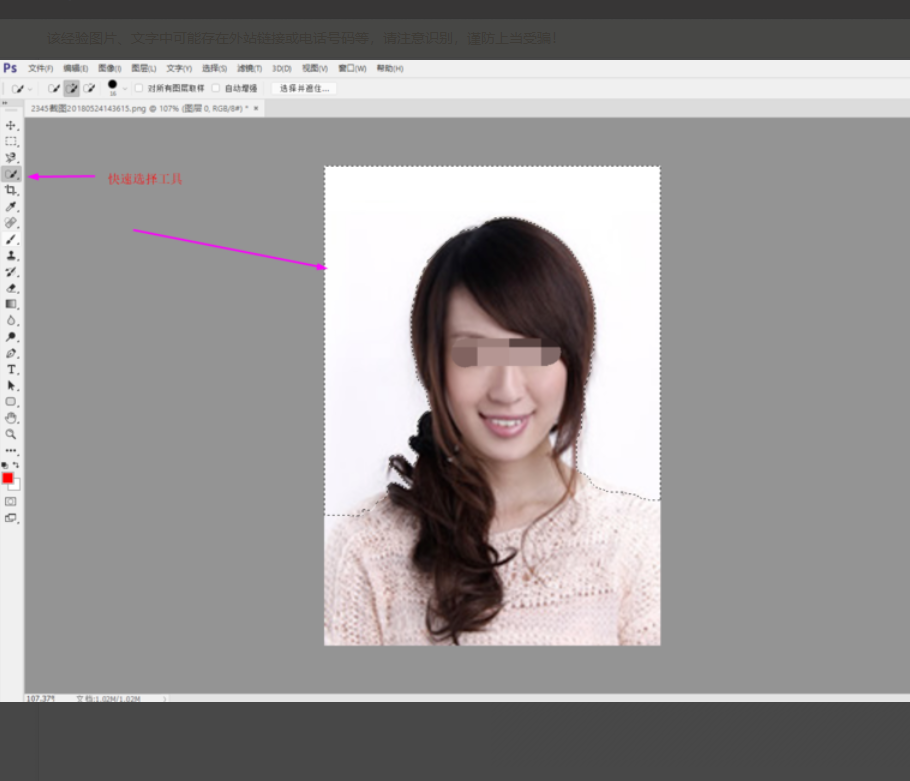Select the Rectangular Marquee tool
910x781 pixels.
click(11, 142)
